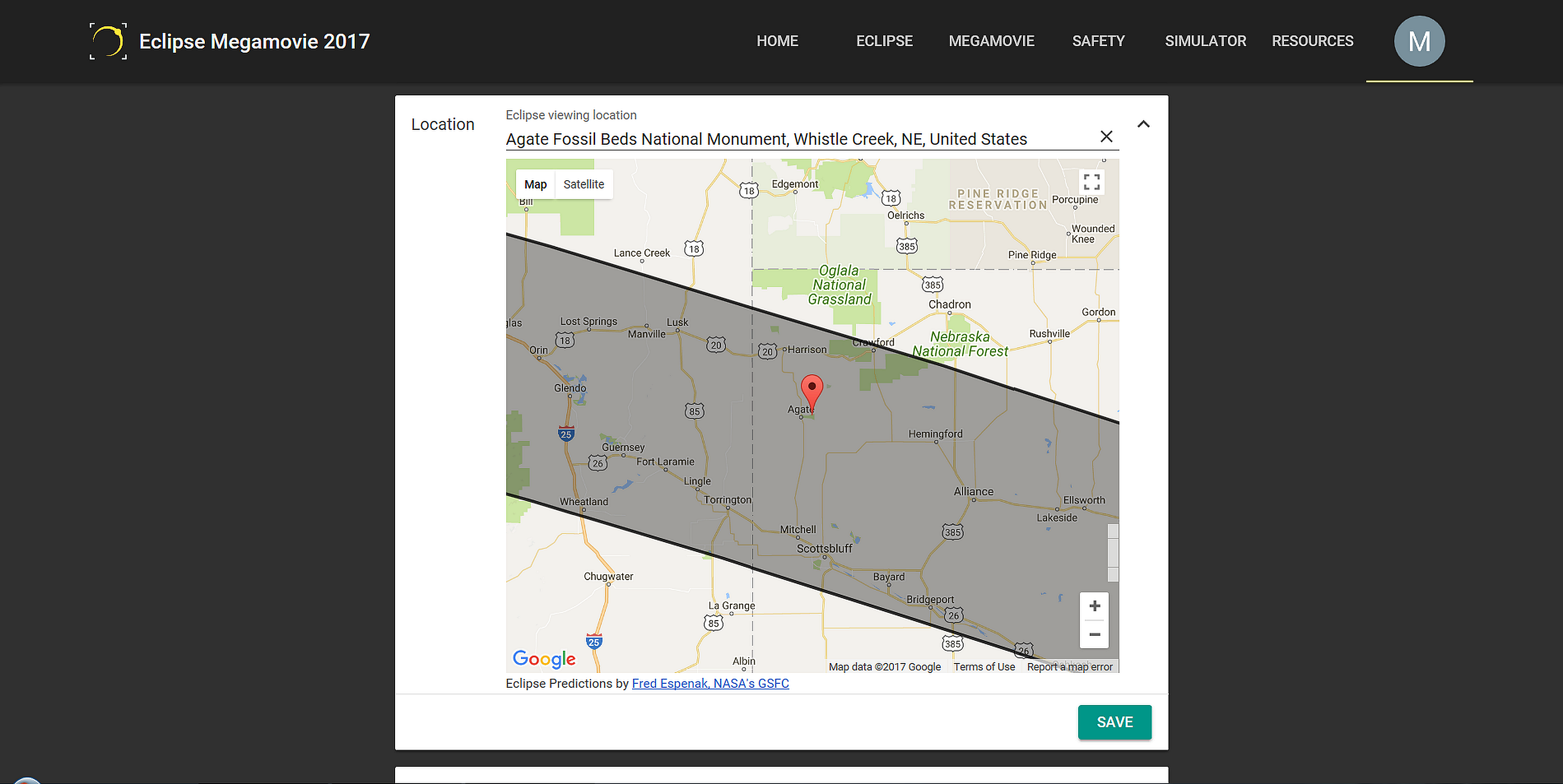1563x784 pixels.
Task: Click the Chadron town label
Action: tap(949, 305)
